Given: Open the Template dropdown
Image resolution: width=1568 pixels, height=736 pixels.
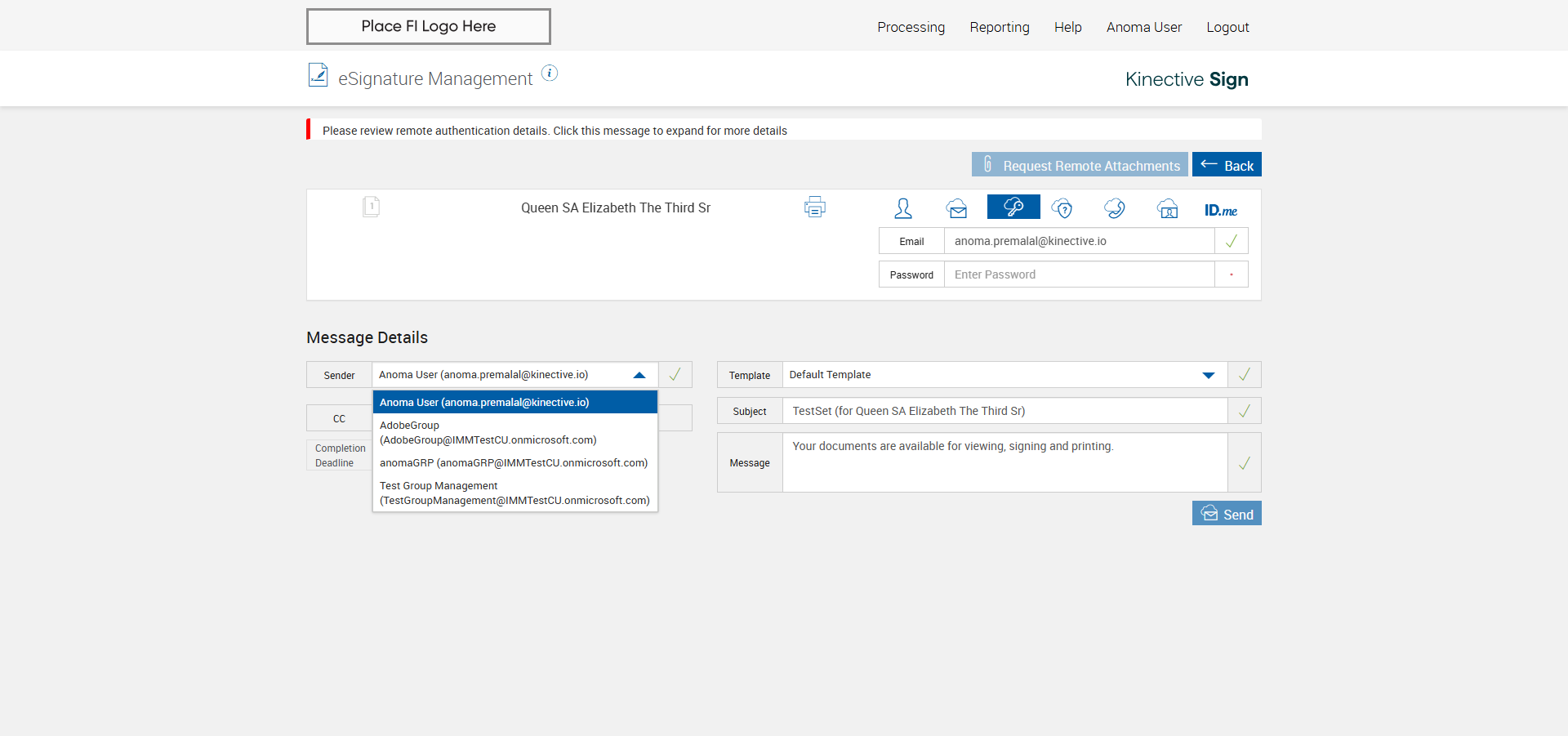Looking at the screenshot, I should (x=1208, y=375).
